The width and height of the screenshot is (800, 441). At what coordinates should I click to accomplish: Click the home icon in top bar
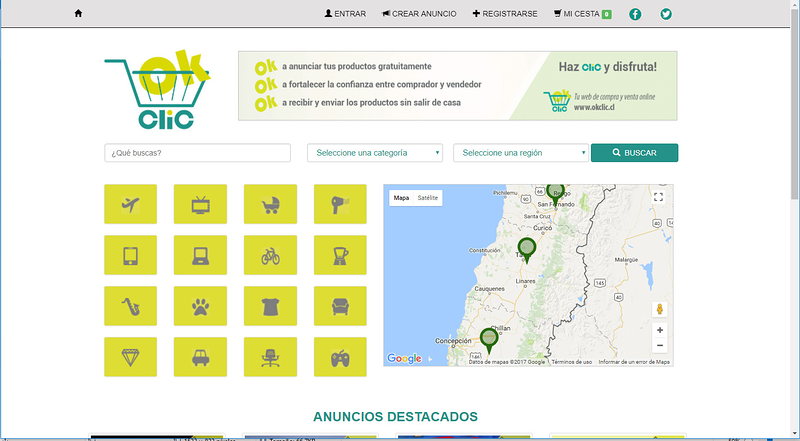click(79, 14)
